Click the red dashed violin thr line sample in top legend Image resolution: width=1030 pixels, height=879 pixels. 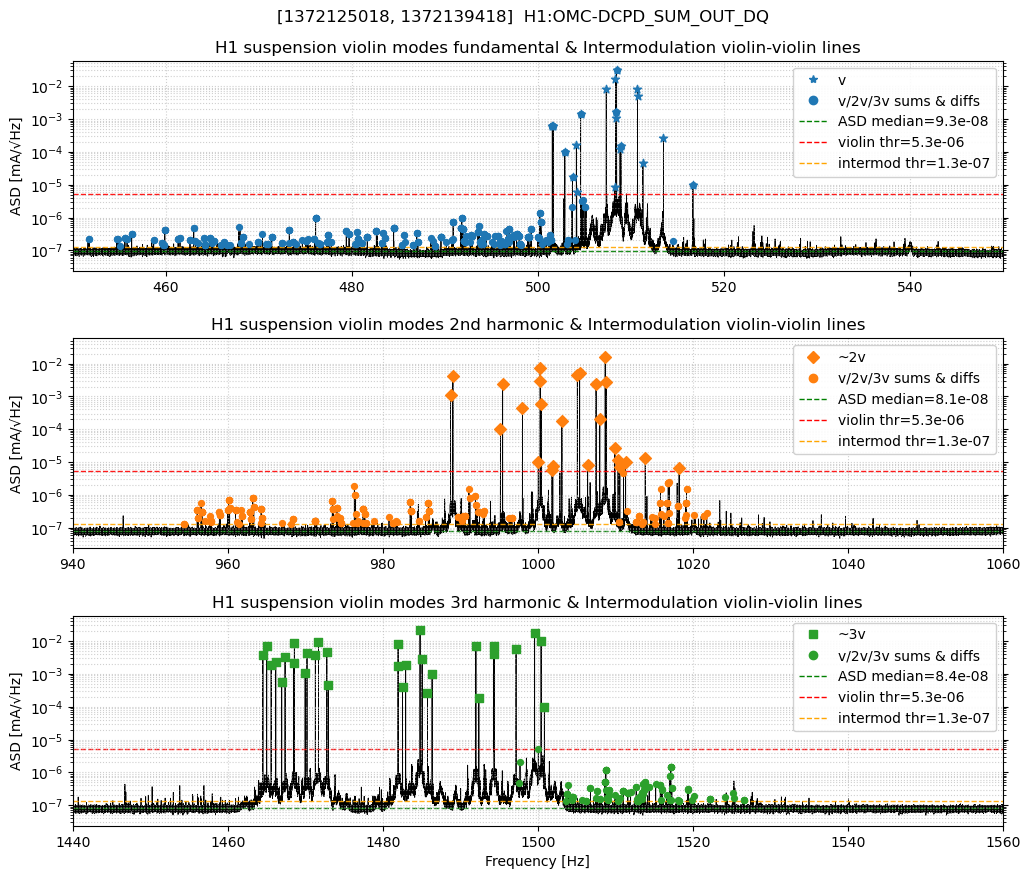pyautogui.click(x=813, y=143)
